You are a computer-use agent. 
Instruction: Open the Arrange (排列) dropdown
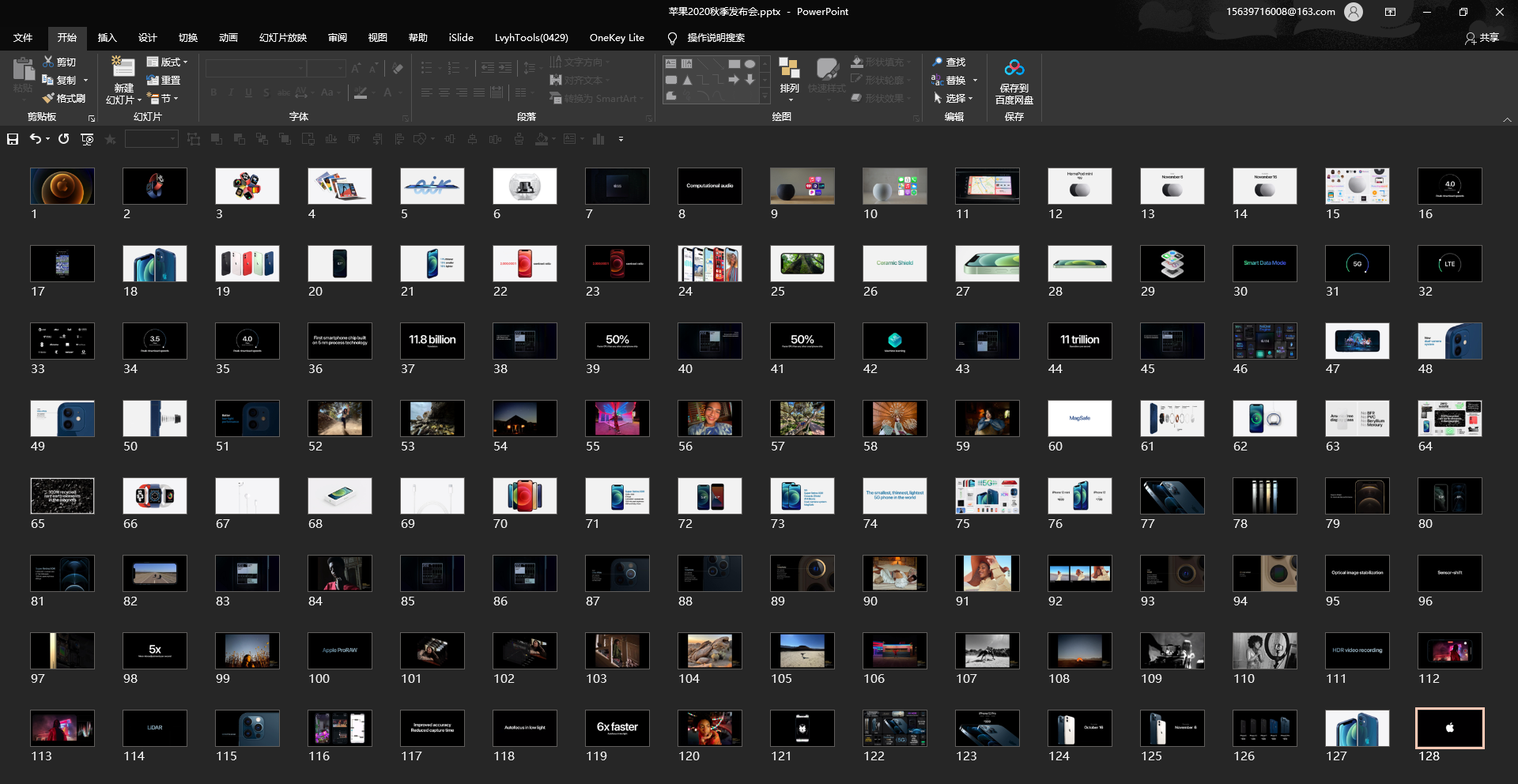[789, 79]
